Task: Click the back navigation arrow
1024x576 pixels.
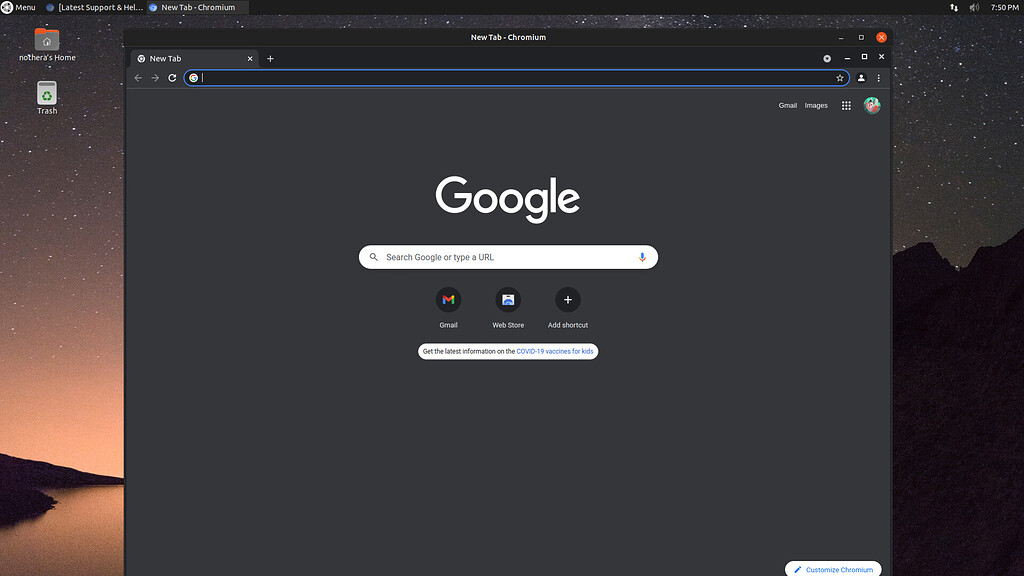Action: click(x=137, y=77)
